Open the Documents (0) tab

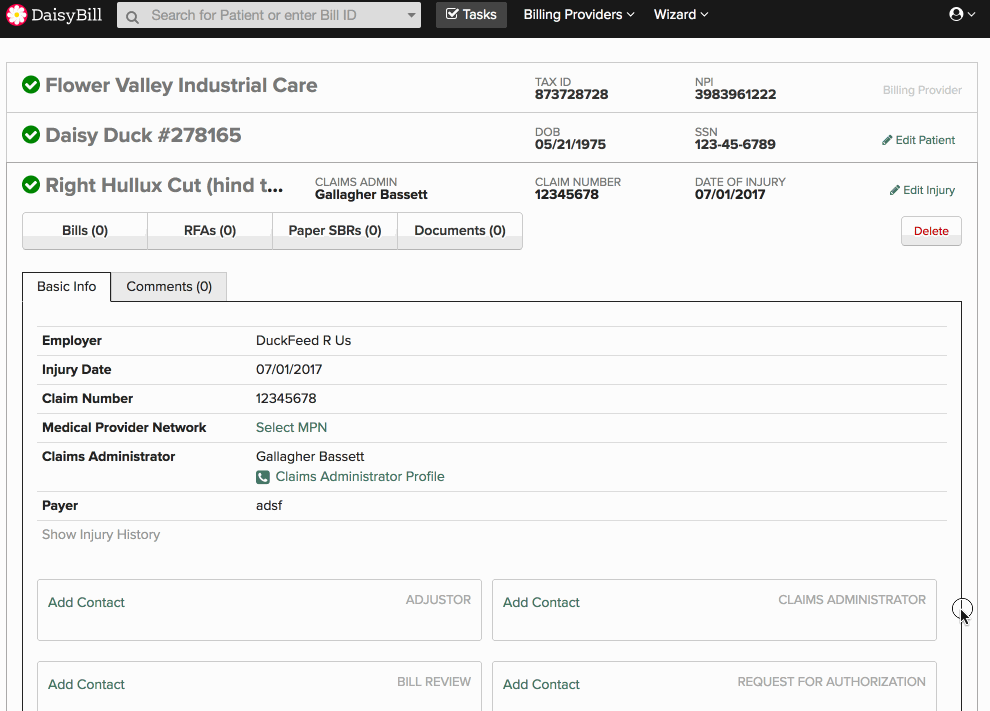(460, 230)
